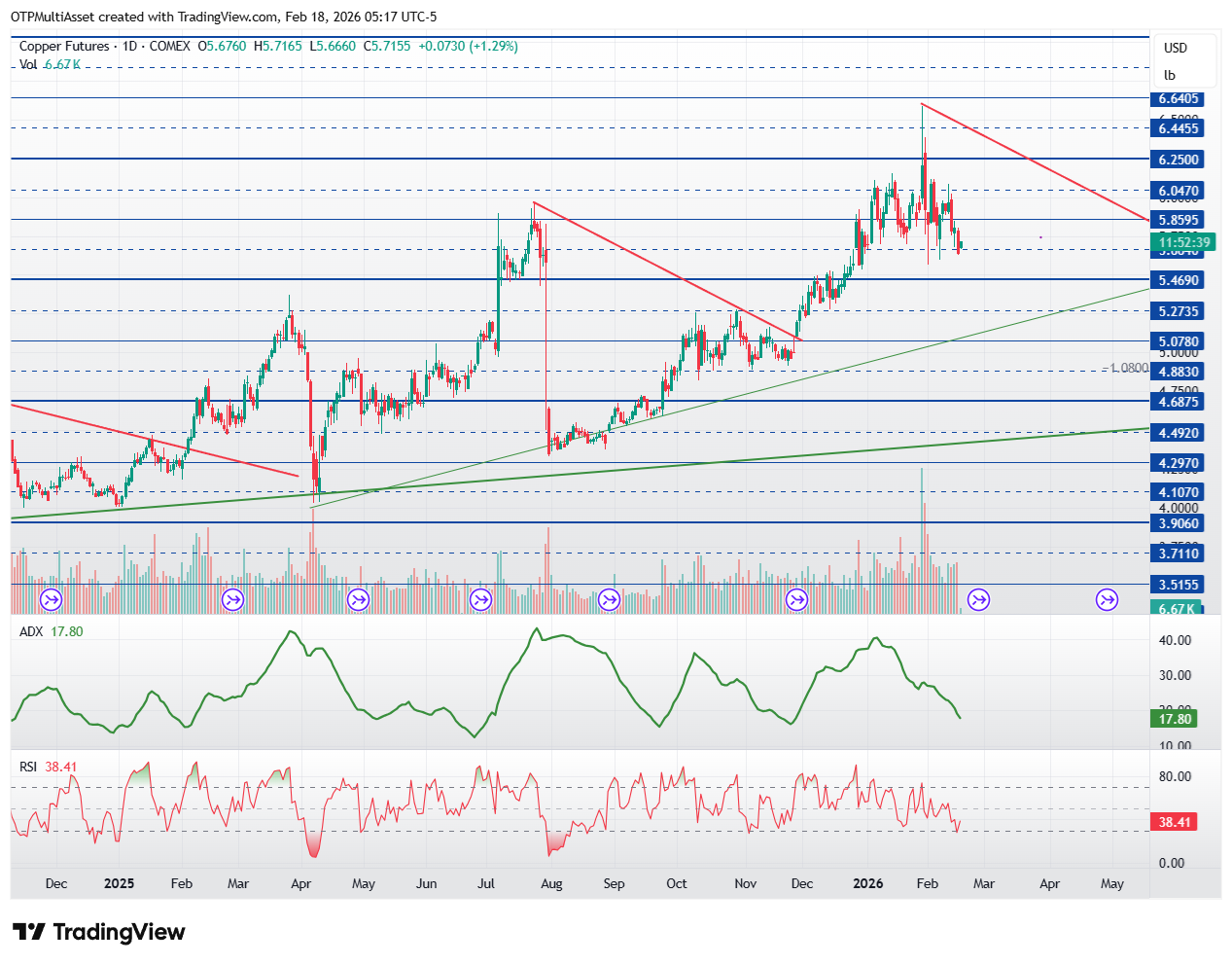Click the 5.4690 price level label
Screen dimensions: 1232x965
[x=1179, y=280]
